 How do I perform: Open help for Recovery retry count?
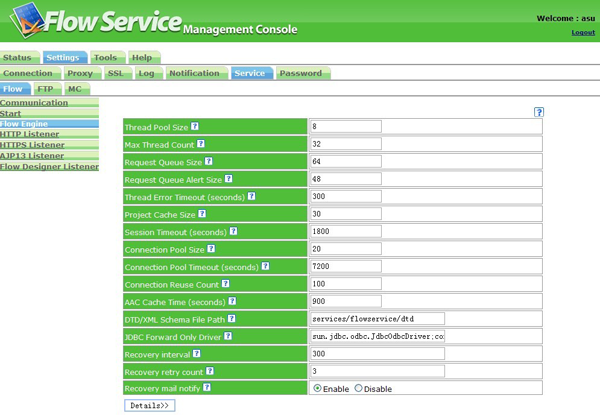tap(210, 371)
